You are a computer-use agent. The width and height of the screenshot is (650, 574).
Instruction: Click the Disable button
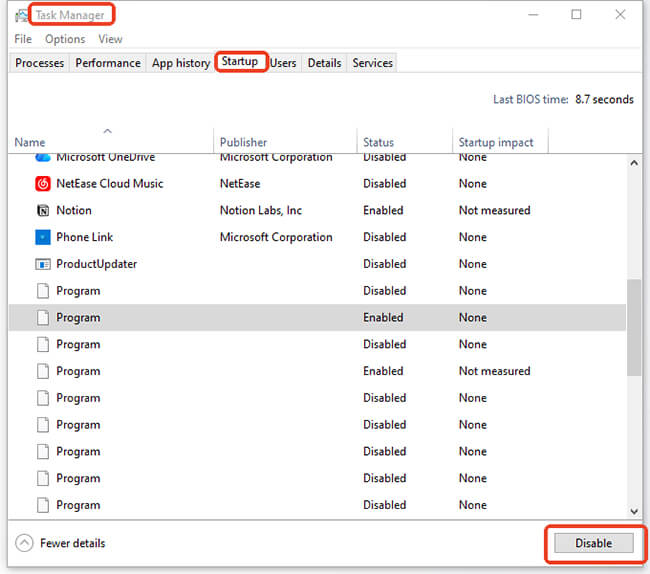click(x=594, y=543)
